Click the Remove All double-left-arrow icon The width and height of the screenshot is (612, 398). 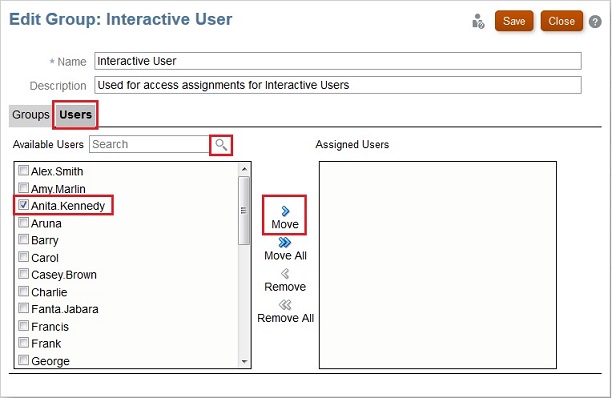pyautogui.click(x=285, y=305)
